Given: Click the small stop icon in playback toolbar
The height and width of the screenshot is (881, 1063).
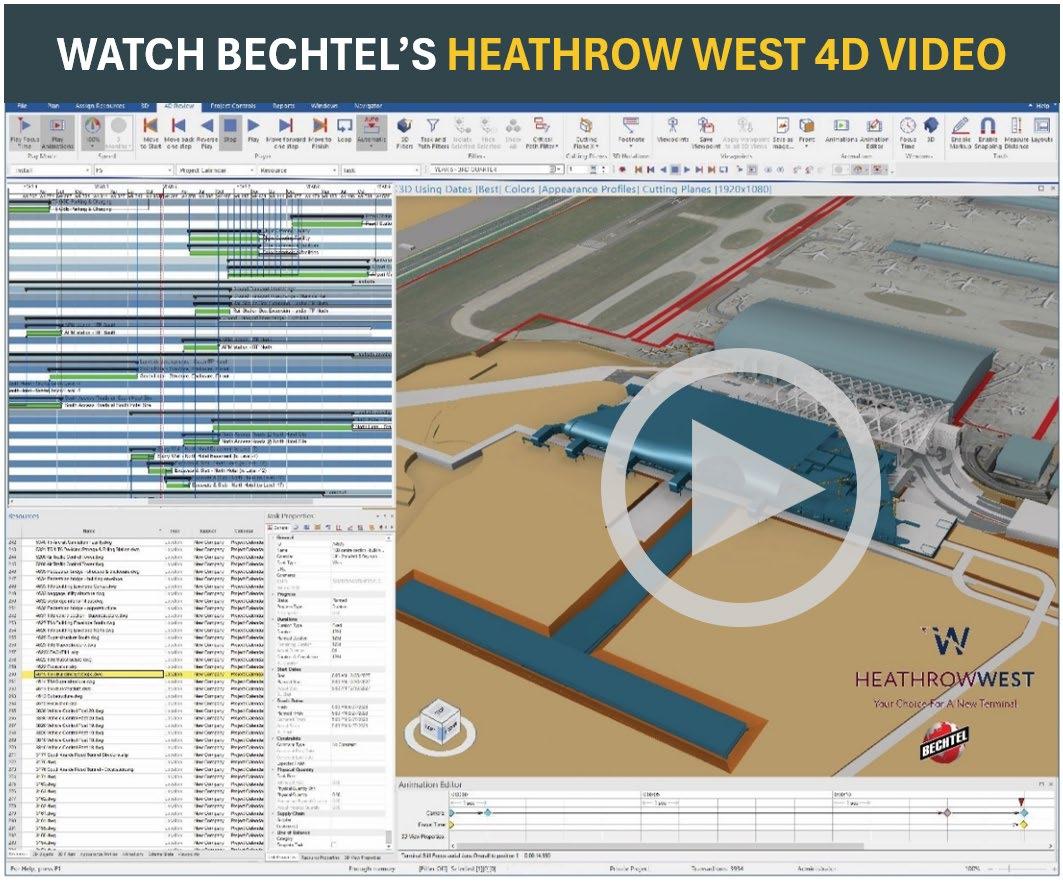Looking at the screenshot, I should pyautogui.click(x=675, y=169).
